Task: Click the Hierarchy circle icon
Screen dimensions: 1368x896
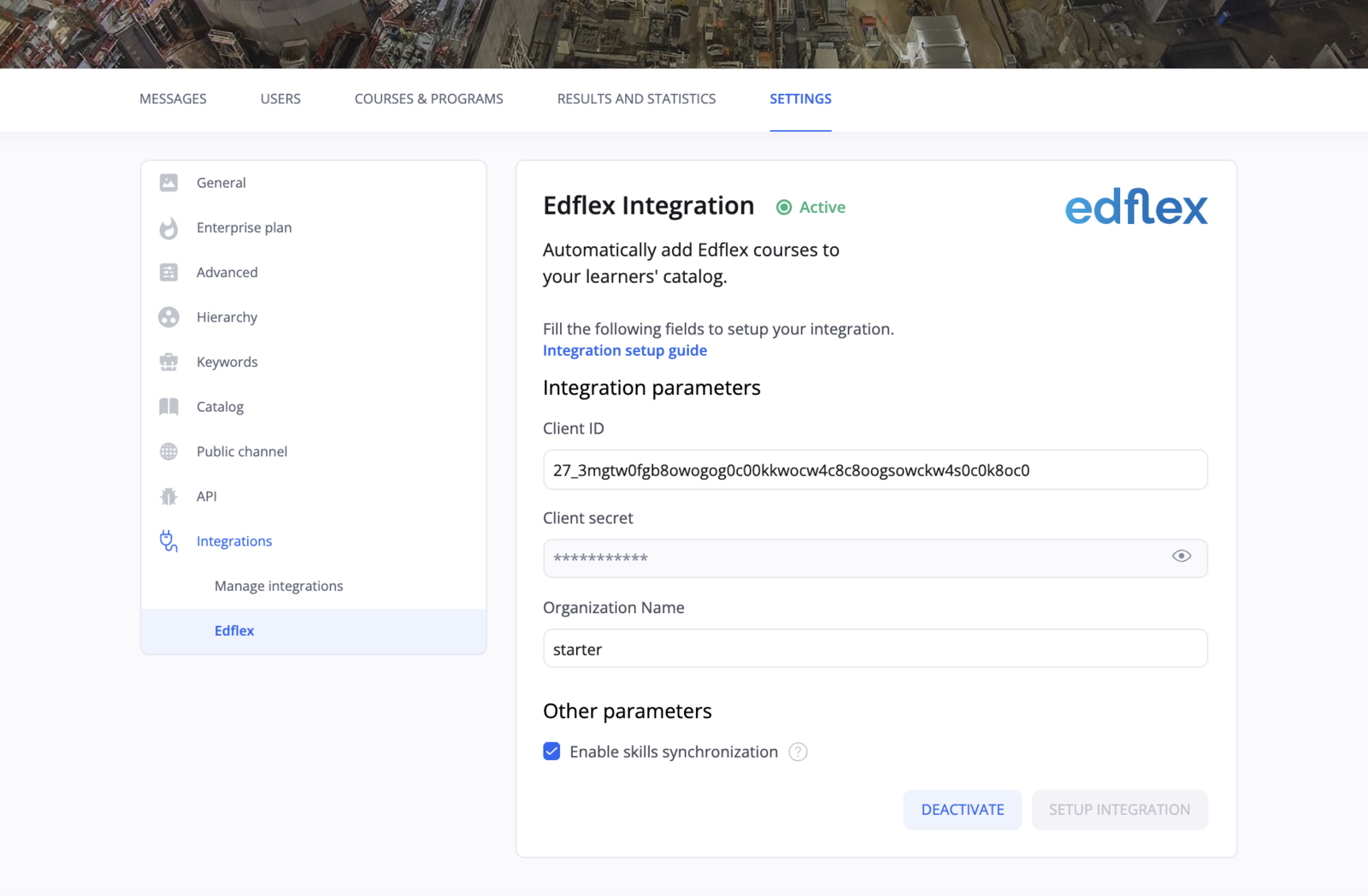Action: [168, 317]
